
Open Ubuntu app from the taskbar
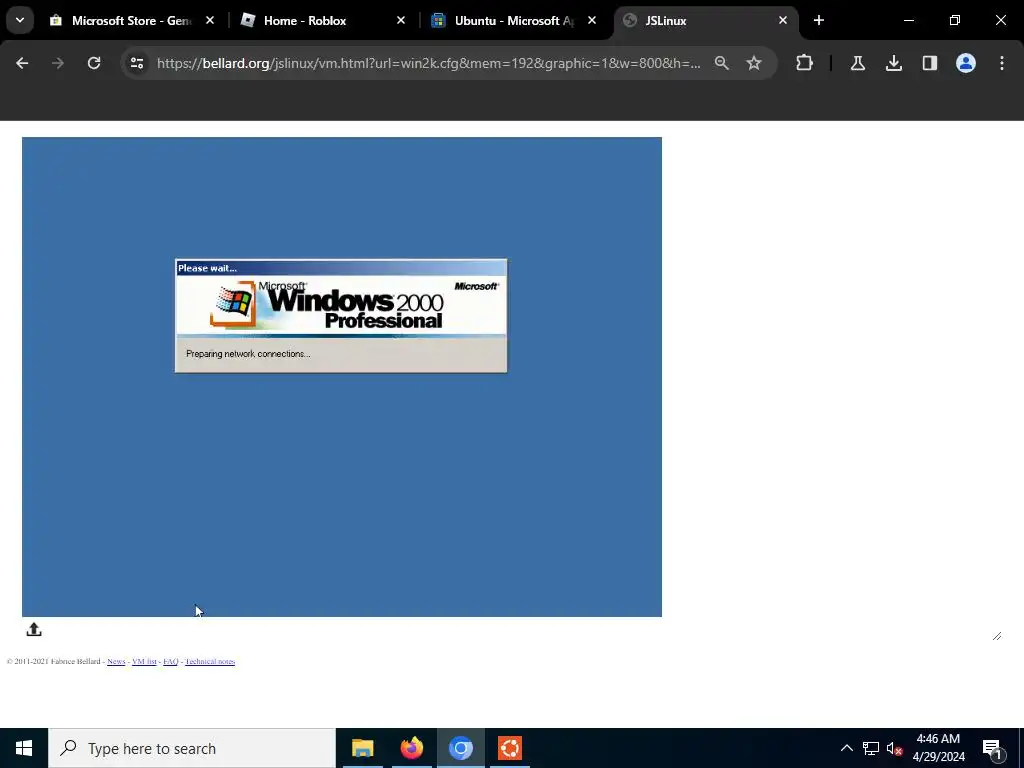tap(509, 748)
